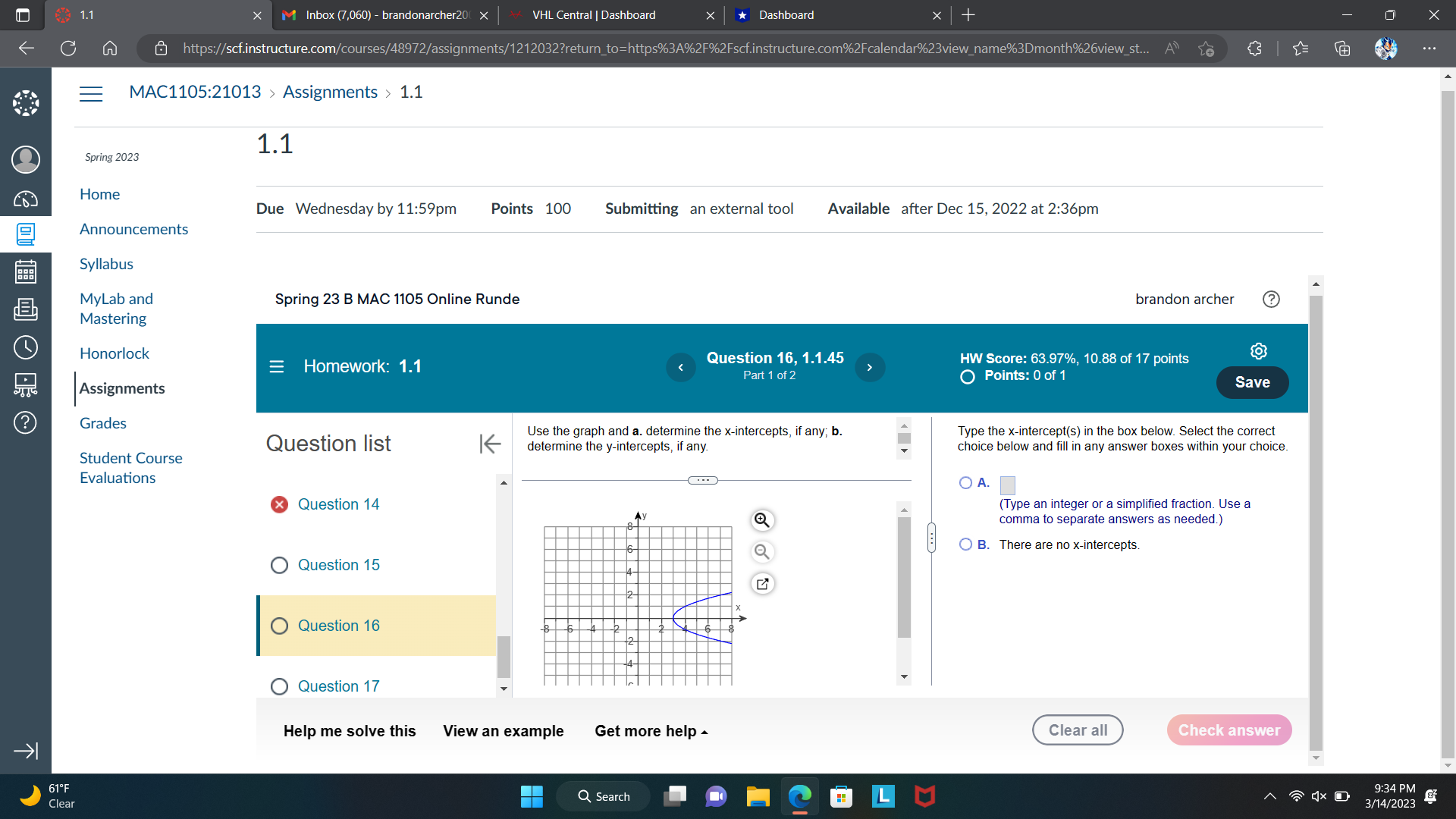Open the Calendar in the Canvas sidebar
The image size is (1456, 819).
pyautogui.click(x=25, y=271)
